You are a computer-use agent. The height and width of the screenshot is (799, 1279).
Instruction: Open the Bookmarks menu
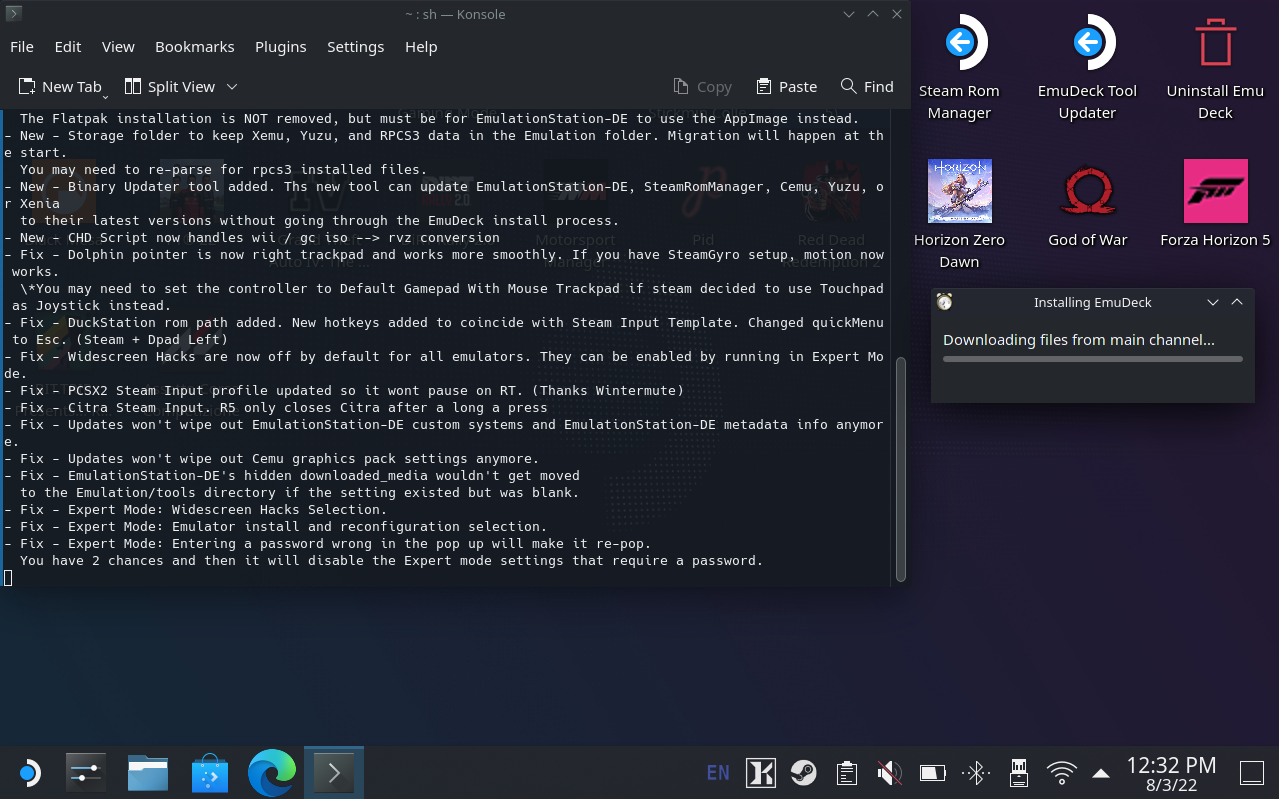click(x=195, y=47)
